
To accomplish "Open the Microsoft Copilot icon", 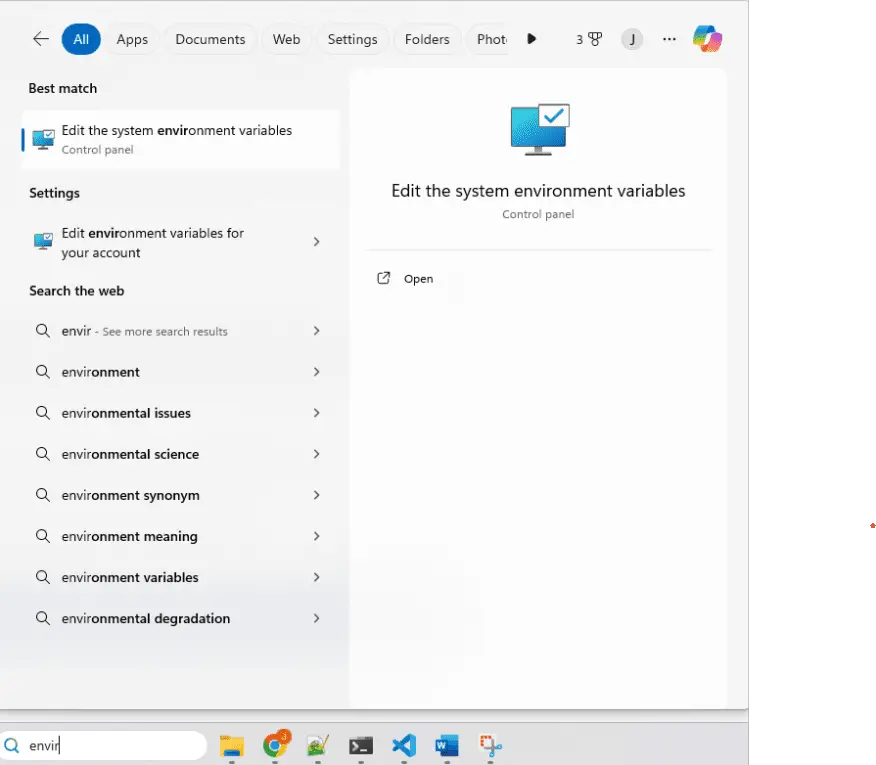I will [x=707, y=39].
